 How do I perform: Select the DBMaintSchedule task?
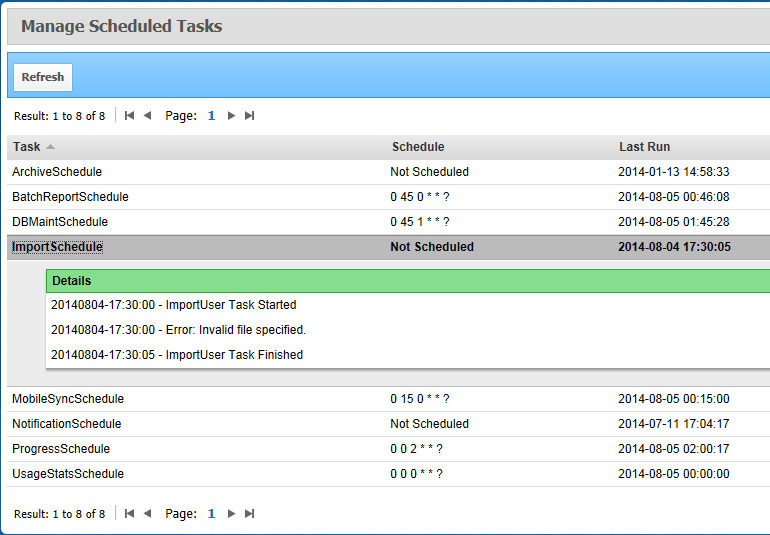[60, 222]
